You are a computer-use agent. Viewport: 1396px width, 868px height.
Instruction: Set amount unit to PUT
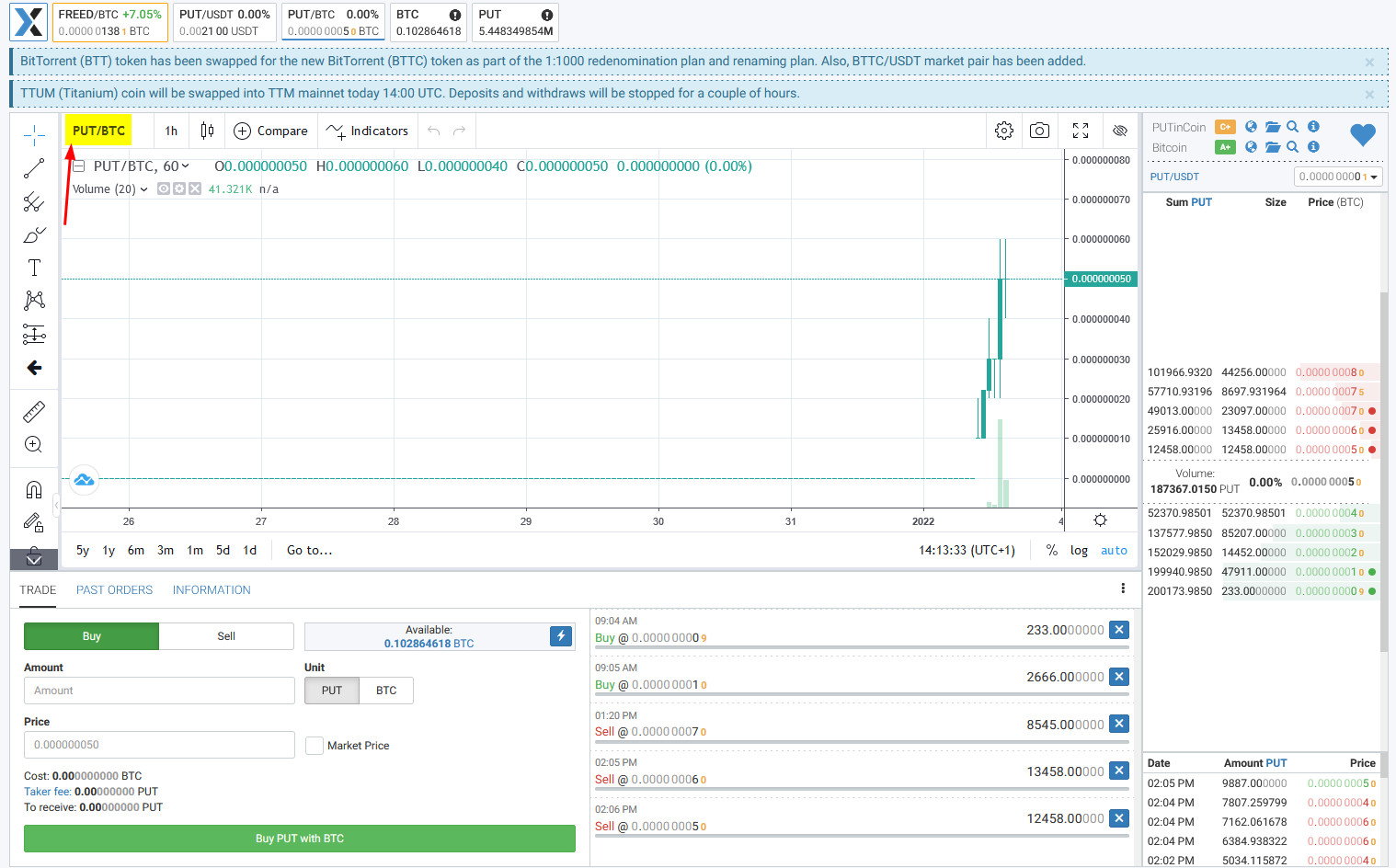click(332, 691)
